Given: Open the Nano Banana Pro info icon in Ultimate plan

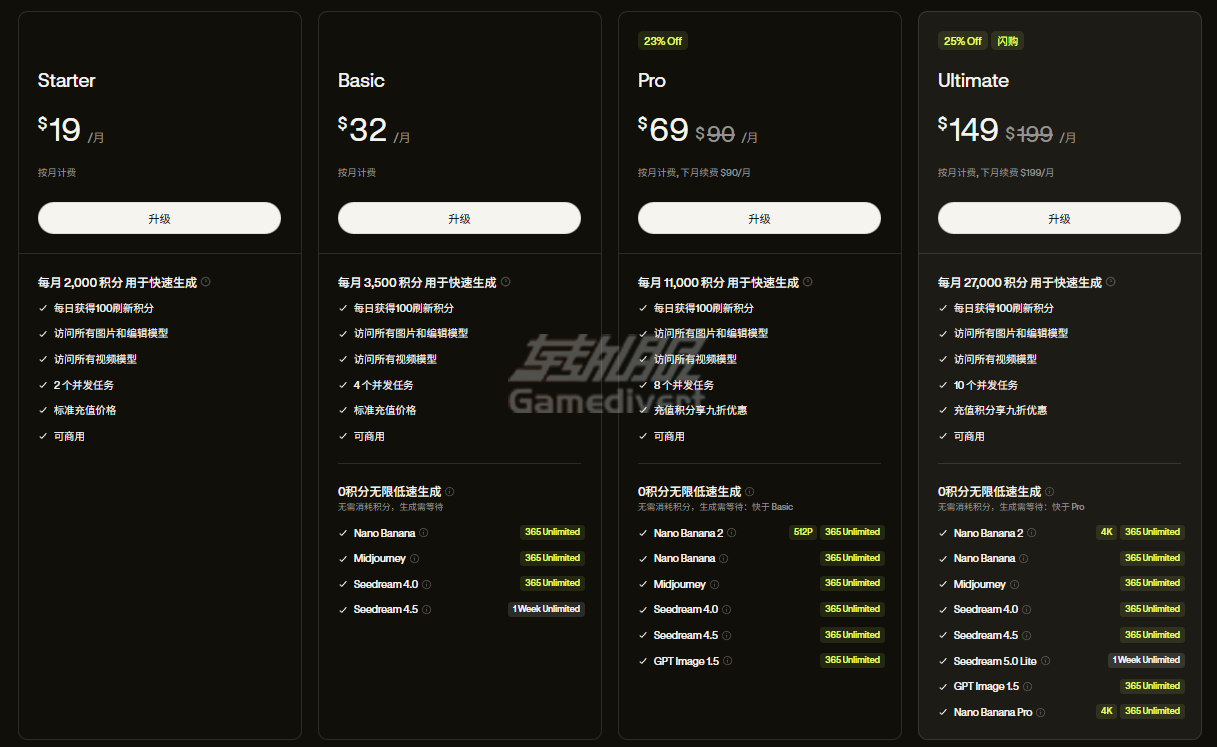Looking at the screenshot, I should [x=1040, y=711].
